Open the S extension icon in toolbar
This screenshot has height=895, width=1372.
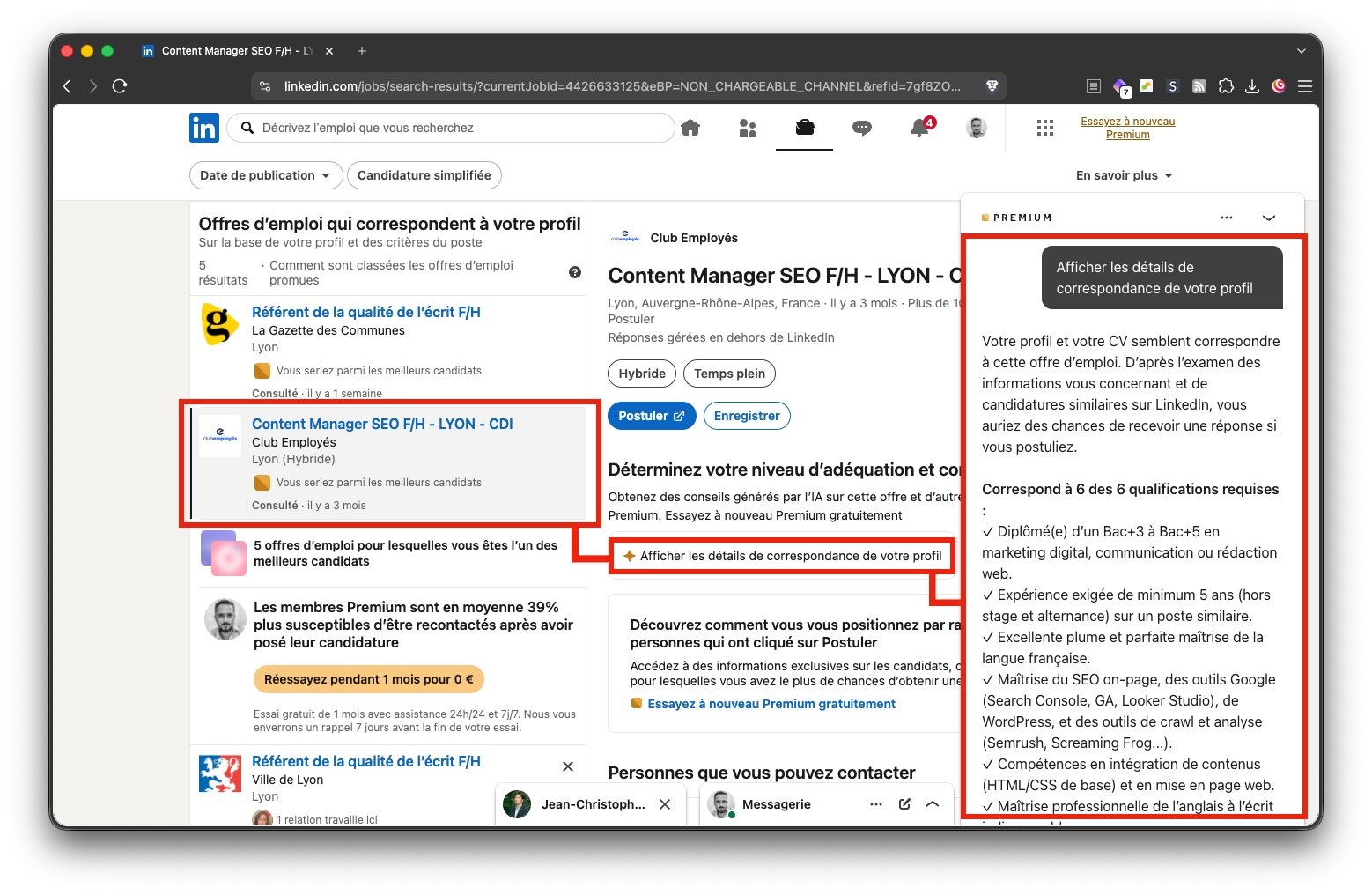(x=1172, y=86)
